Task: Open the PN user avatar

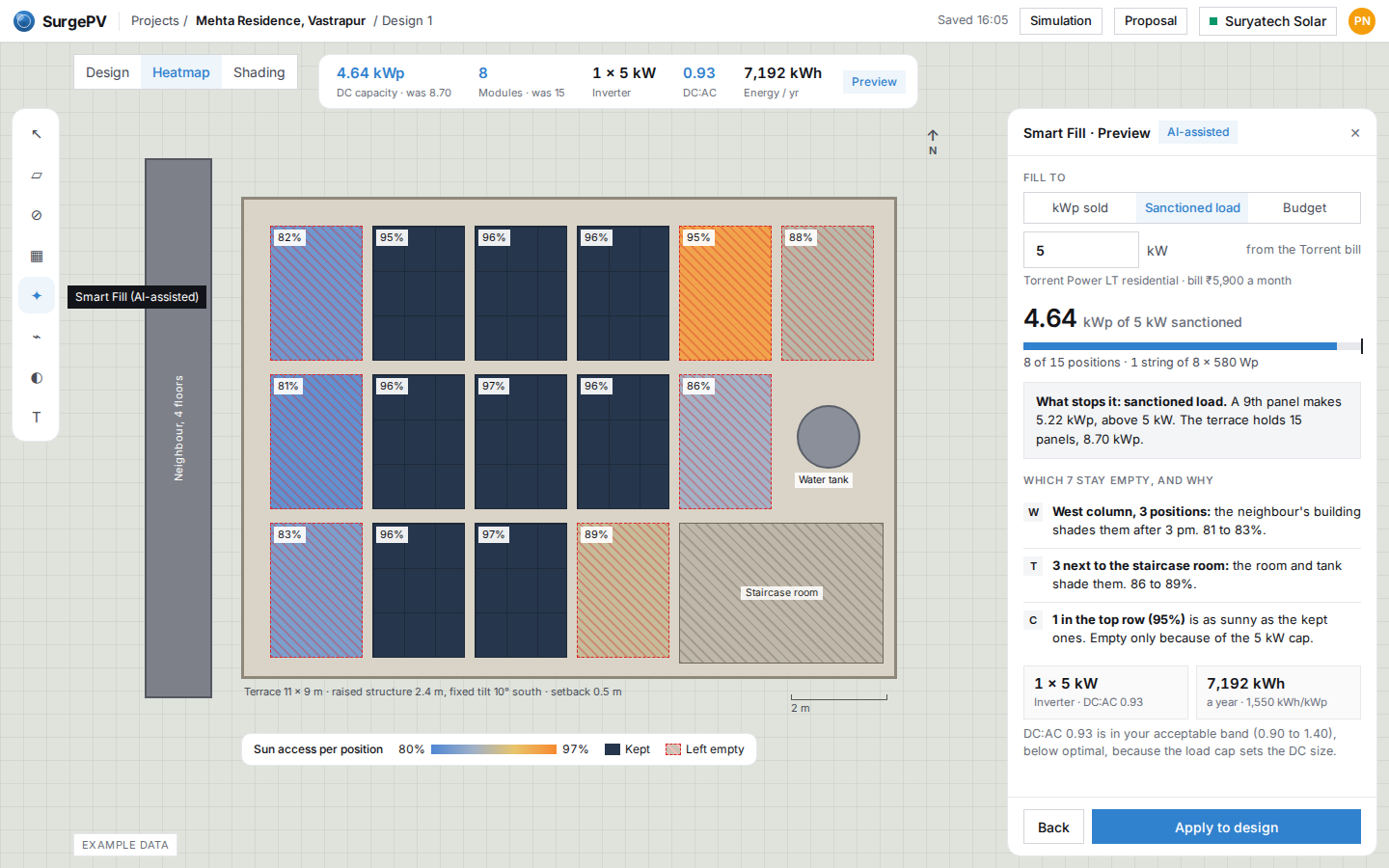Action: tap(1362, 21)
